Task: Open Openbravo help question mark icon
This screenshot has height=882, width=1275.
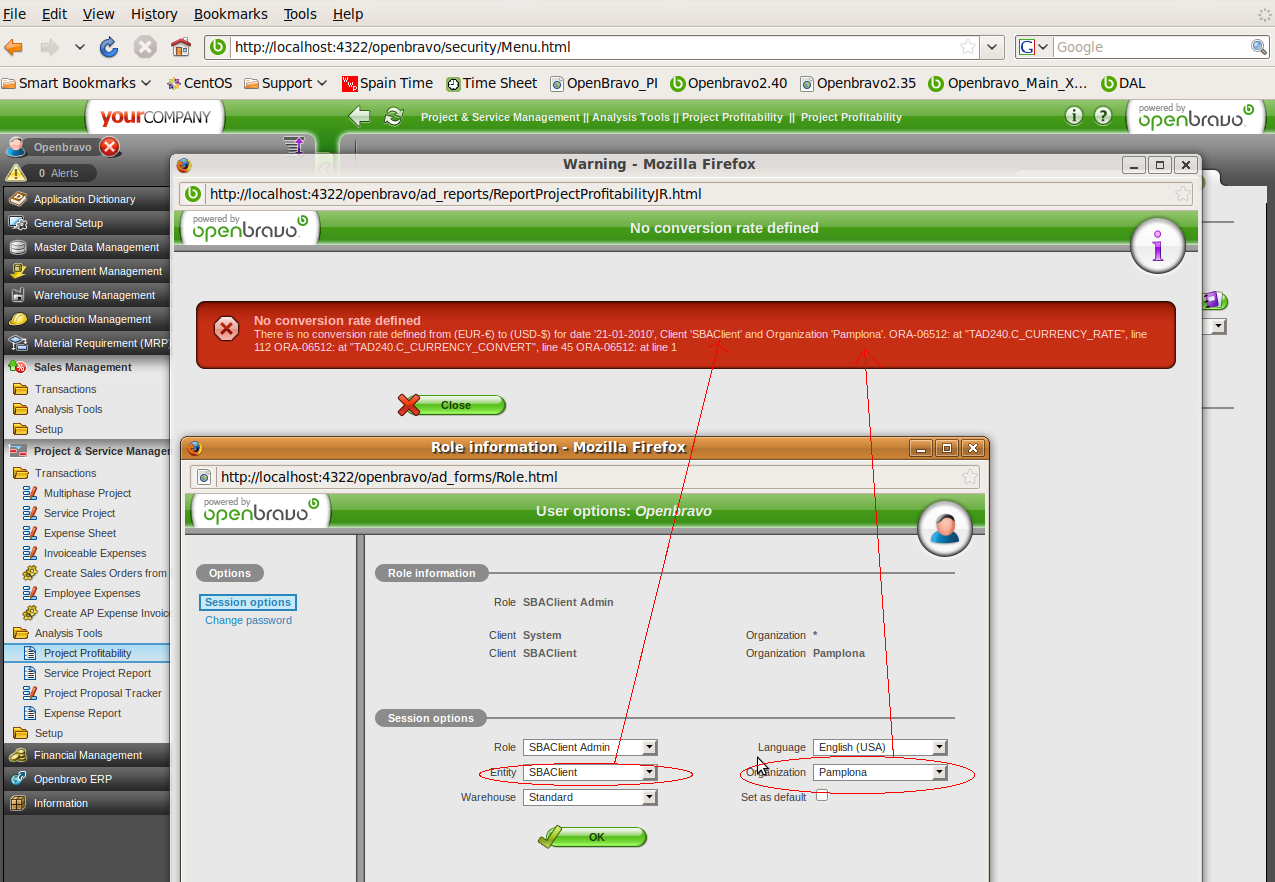Action: tap(1103, 116)
